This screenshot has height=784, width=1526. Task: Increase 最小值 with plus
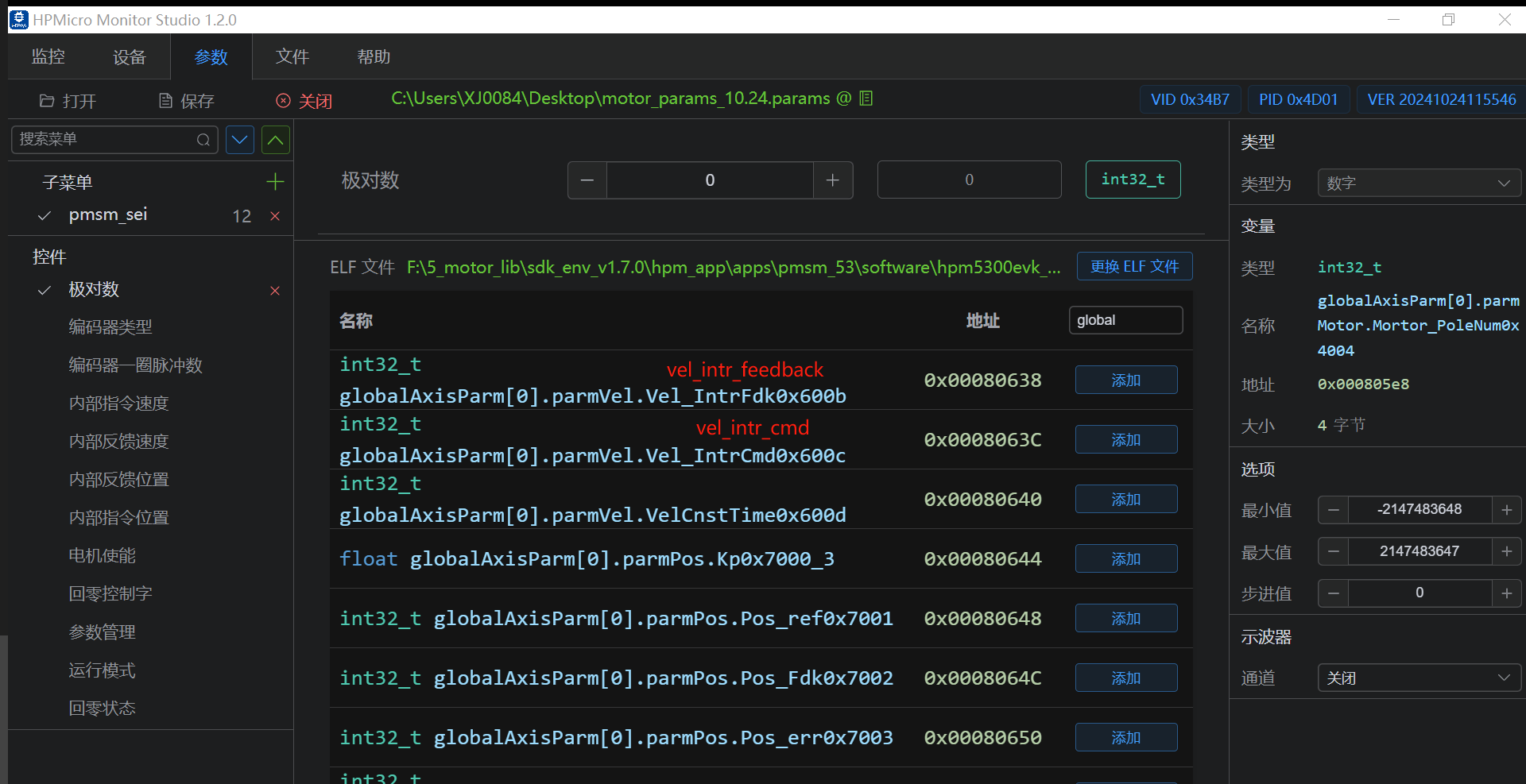pos(1506,510)
